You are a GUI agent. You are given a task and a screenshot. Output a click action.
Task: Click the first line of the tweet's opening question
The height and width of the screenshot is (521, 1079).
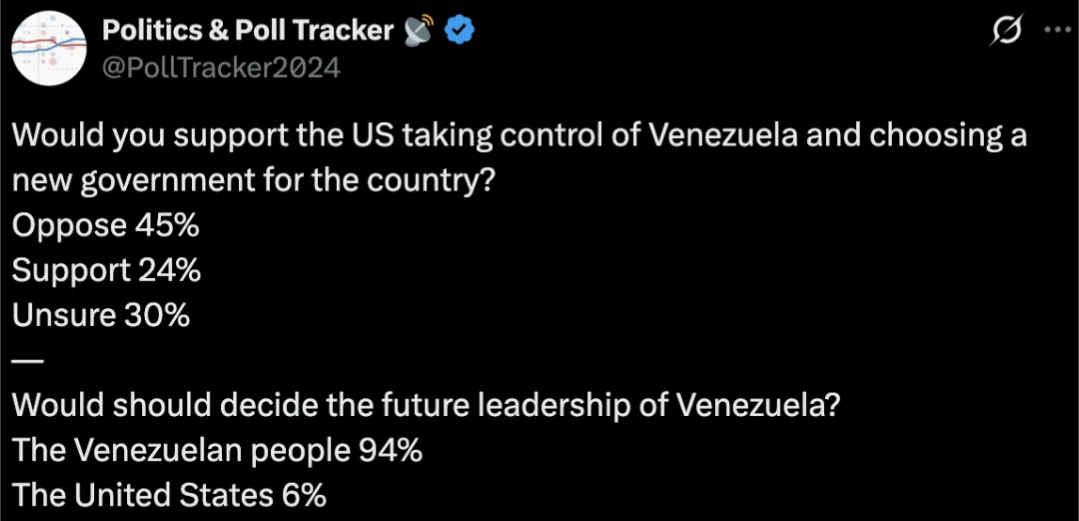click(519, 136)
